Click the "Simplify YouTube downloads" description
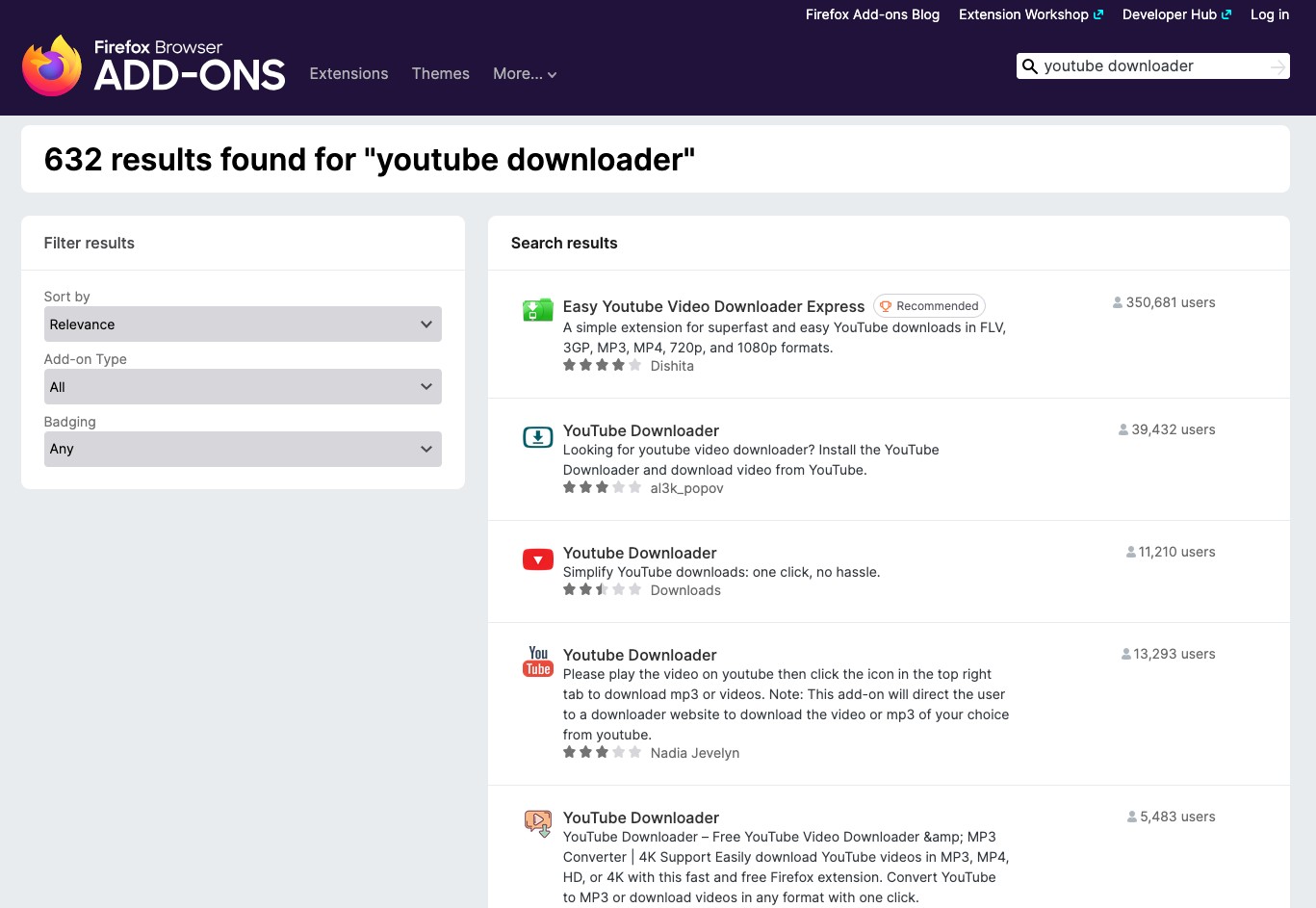The height and width of the screenshot is (908, 1316). tap(722, 572)
